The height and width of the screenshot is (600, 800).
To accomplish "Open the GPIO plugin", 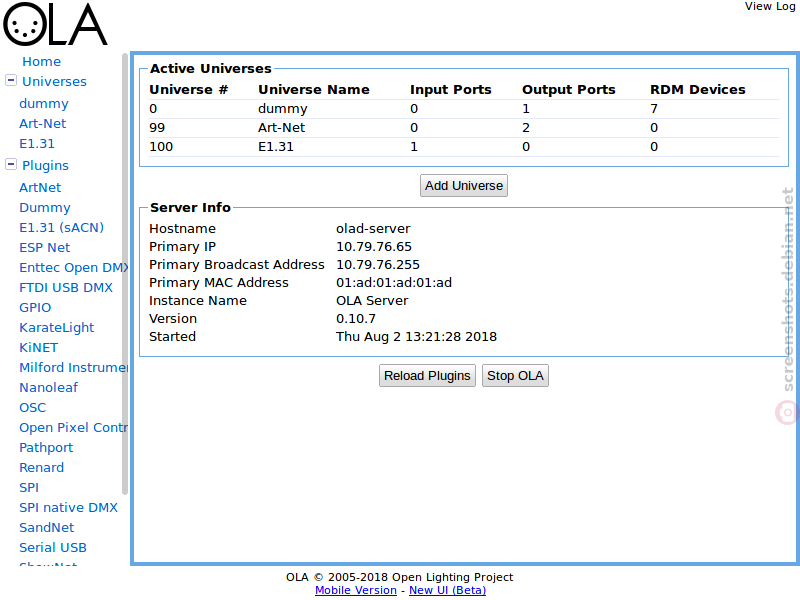I will pos(35,308).
